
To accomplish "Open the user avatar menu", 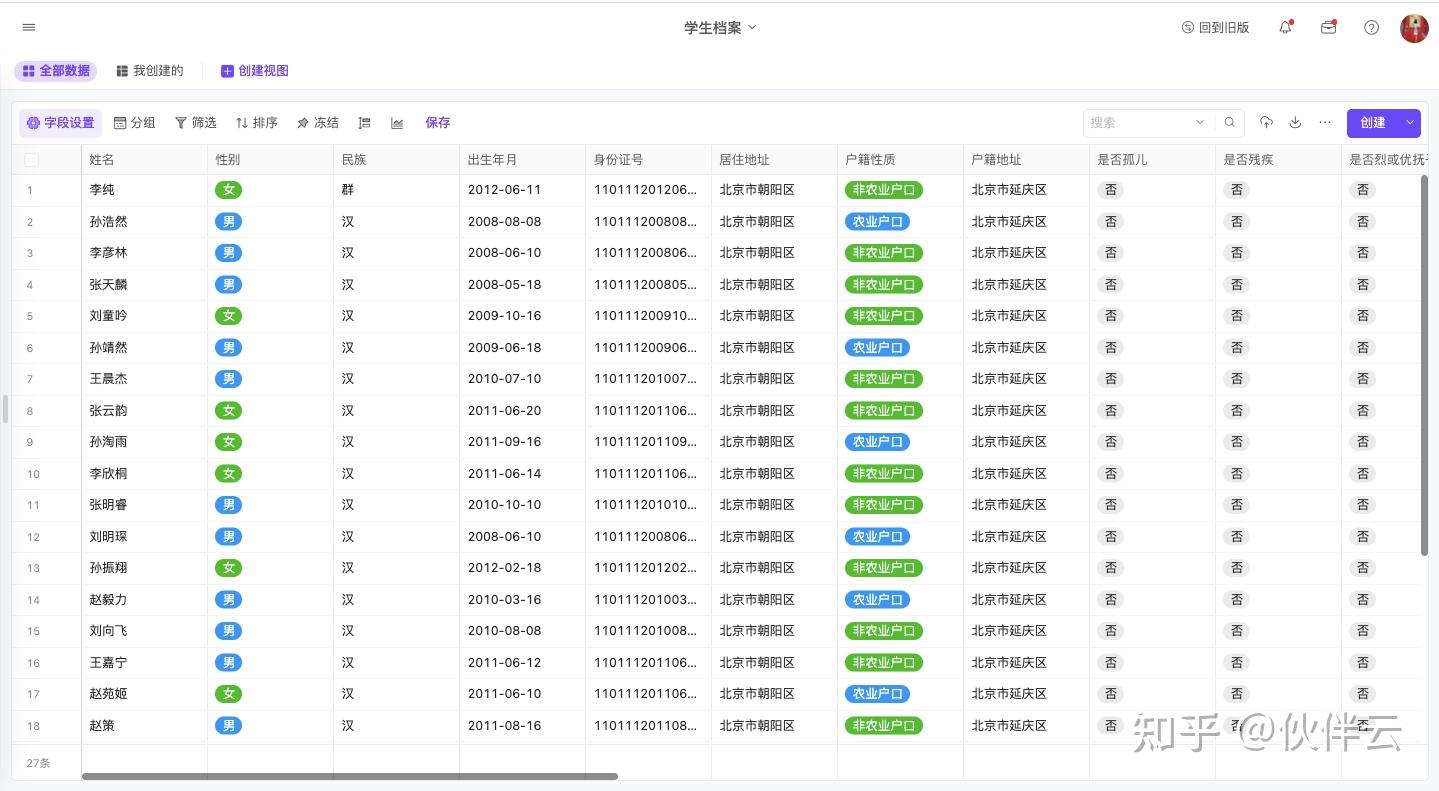I will tap(1414, 28).
